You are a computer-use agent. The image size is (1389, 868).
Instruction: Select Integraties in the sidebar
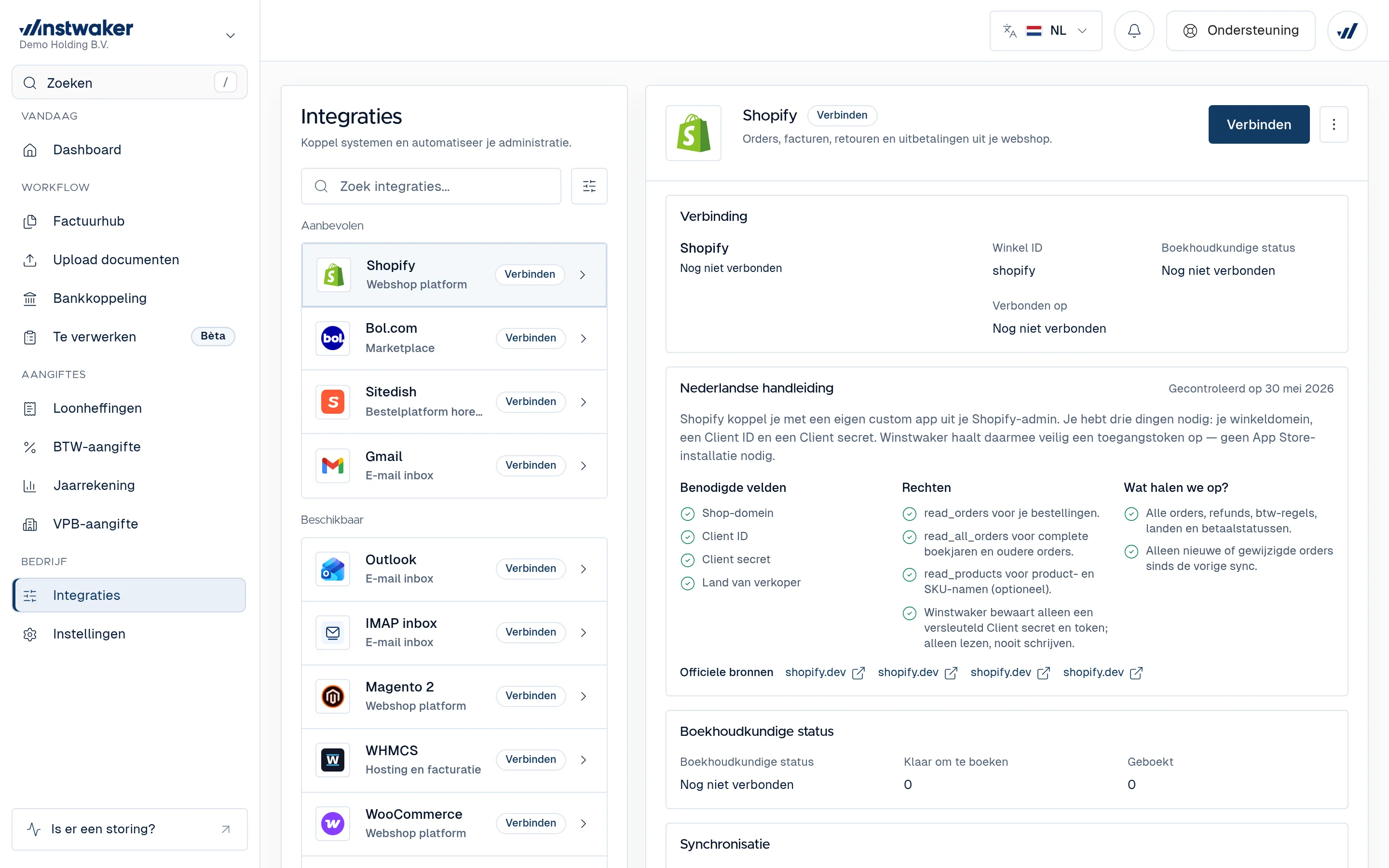coord(129,596)
